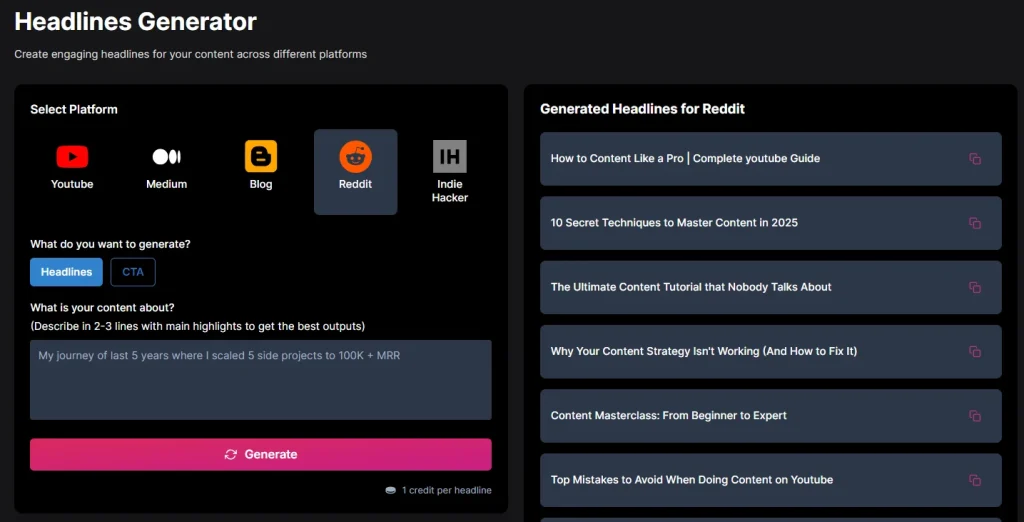This screenshot has width=1024, height=522.
Task: Click the refresh icon on Generate button
Action: (x=231, y=454)
